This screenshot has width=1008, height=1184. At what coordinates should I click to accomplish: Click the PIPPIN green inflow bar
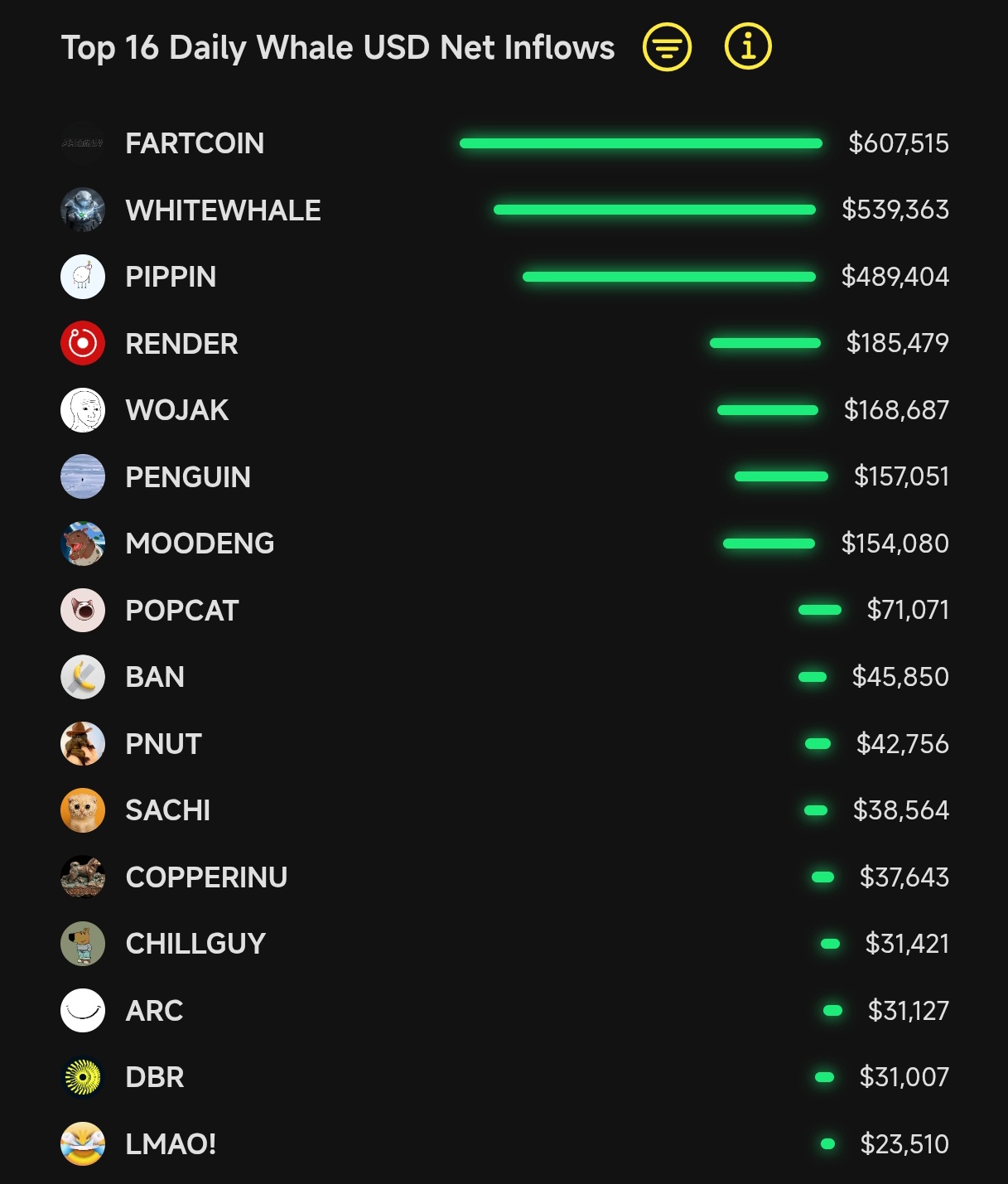click(x=668, y=277)
